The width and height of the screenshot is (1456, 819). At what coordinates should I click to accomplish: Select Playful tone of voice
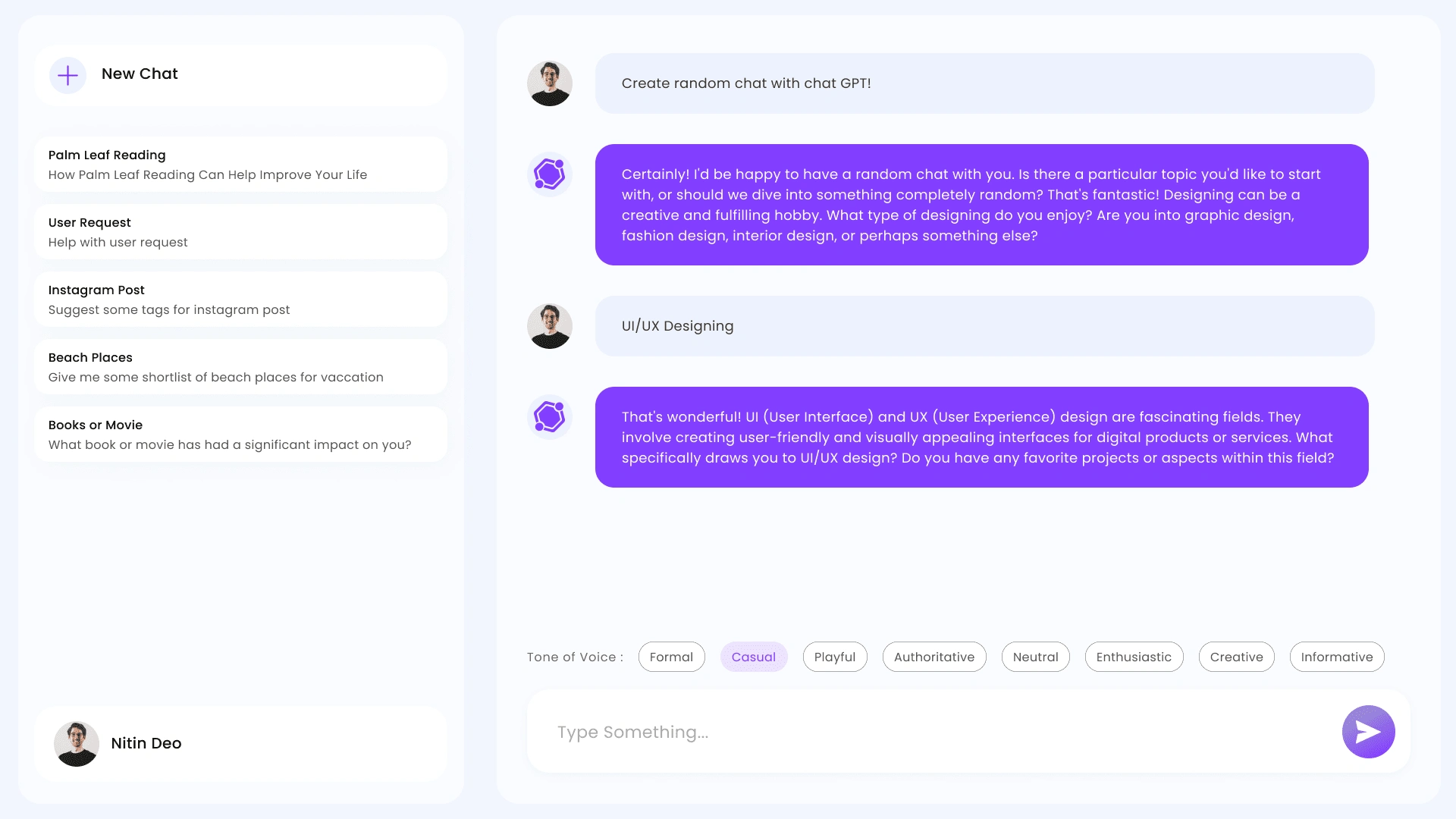(835, 657)
